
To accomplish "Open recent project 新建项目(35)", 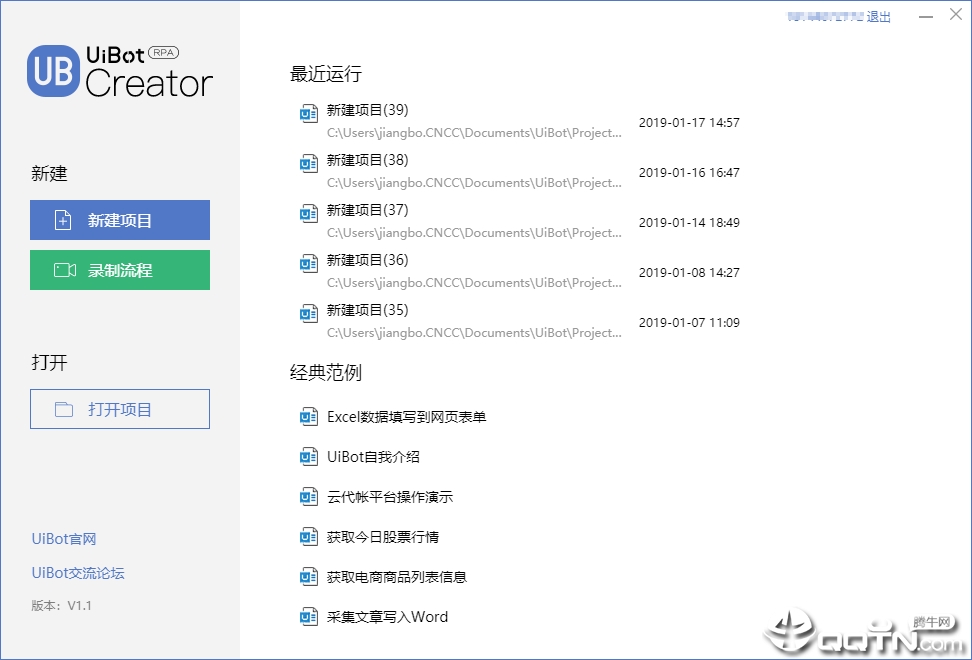I will tap(368, 310).
